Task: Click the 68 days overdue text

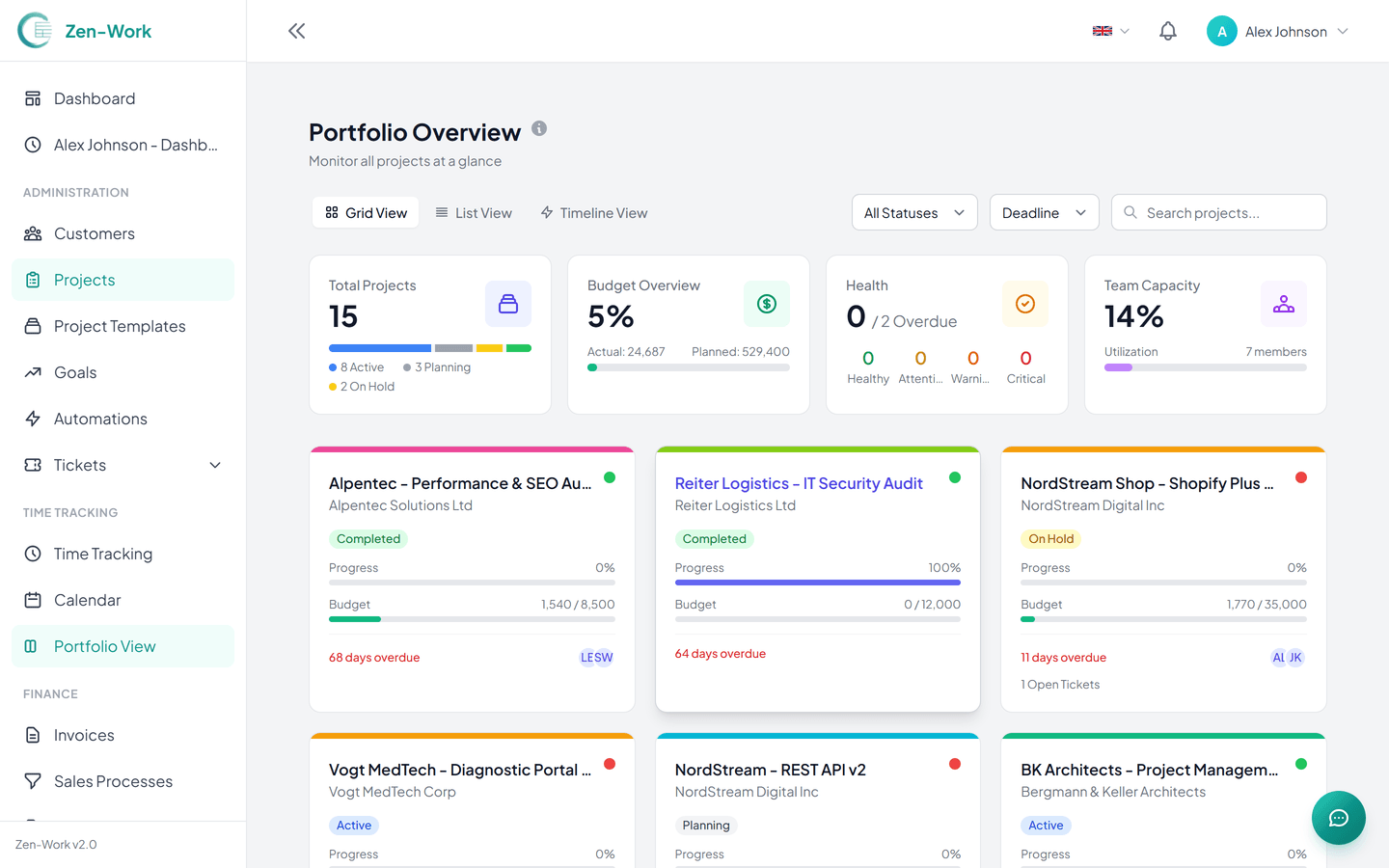Action: click(374, 658)
